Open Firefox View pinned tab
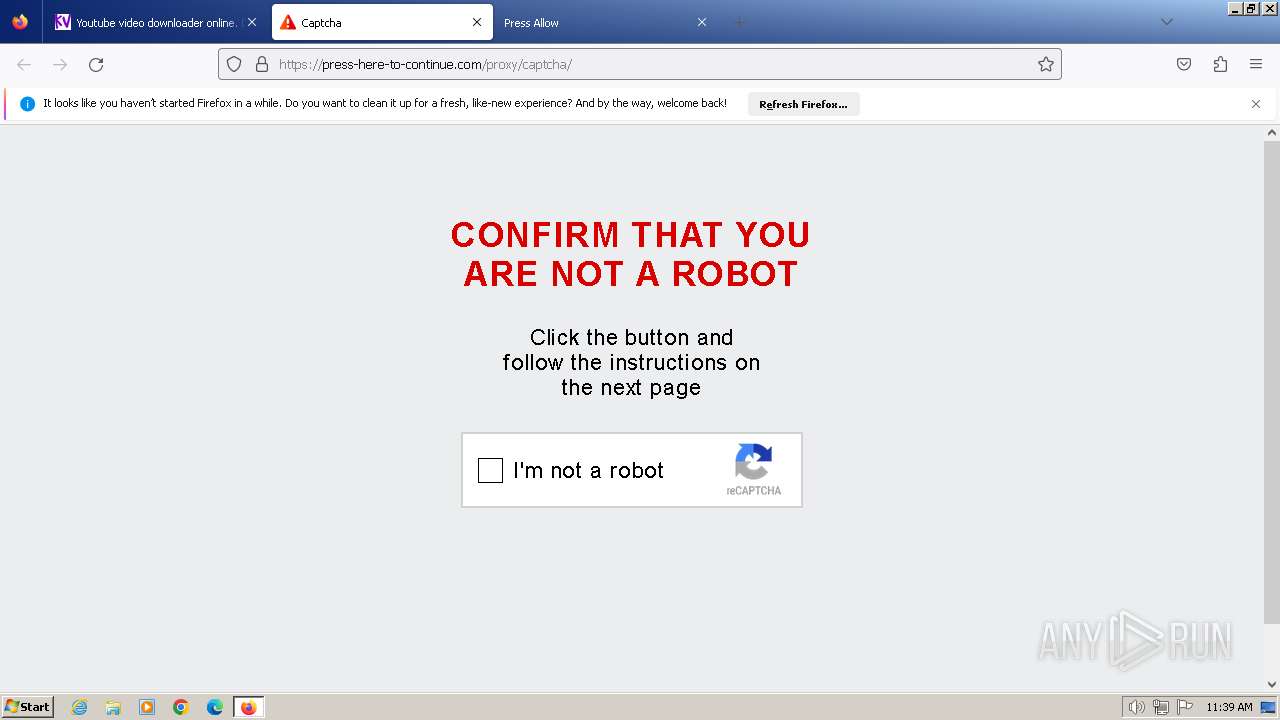Viewport: 1280px width, 720px height. tap(20, 22)
